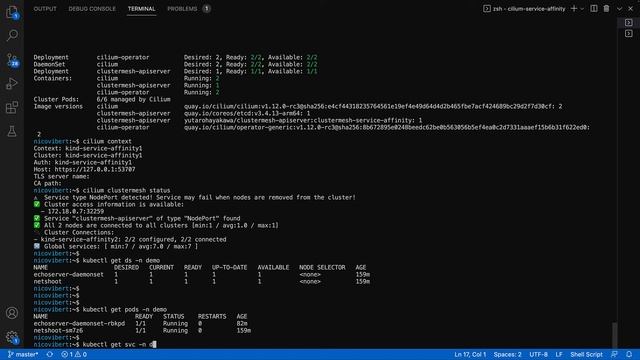
Task: Click 'kubectl get ds -n demo' command text
Action: tap(121, 260)
